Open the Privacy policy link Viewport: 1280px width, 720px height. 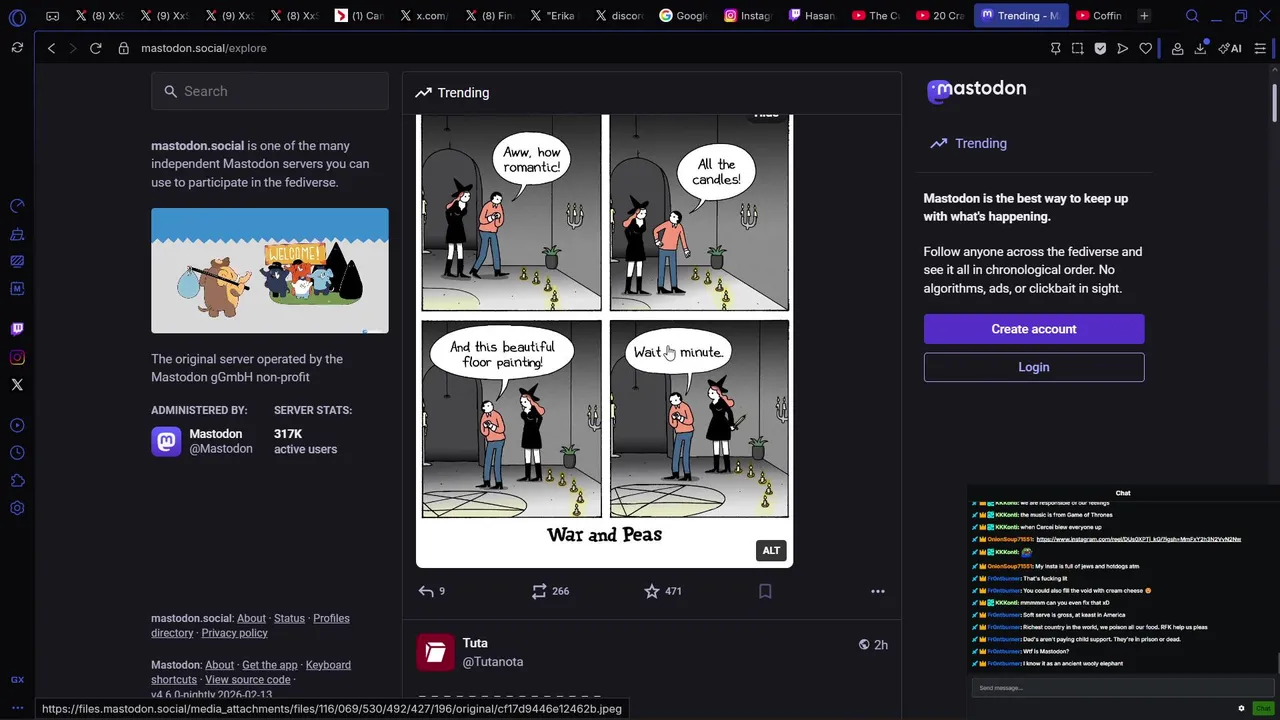point(234,633)
